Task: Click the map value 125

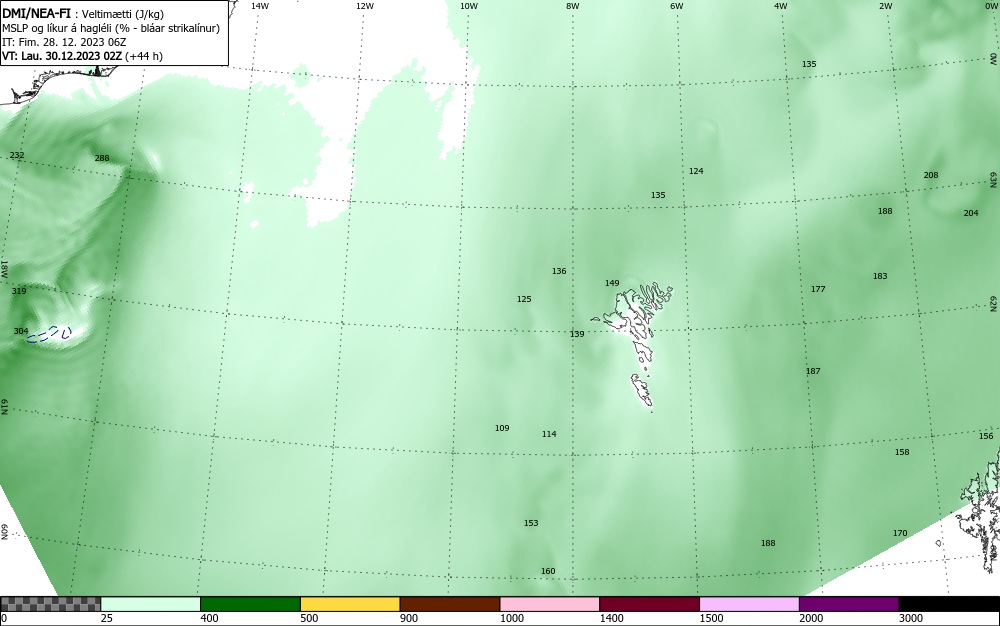Action: point(524,300)
